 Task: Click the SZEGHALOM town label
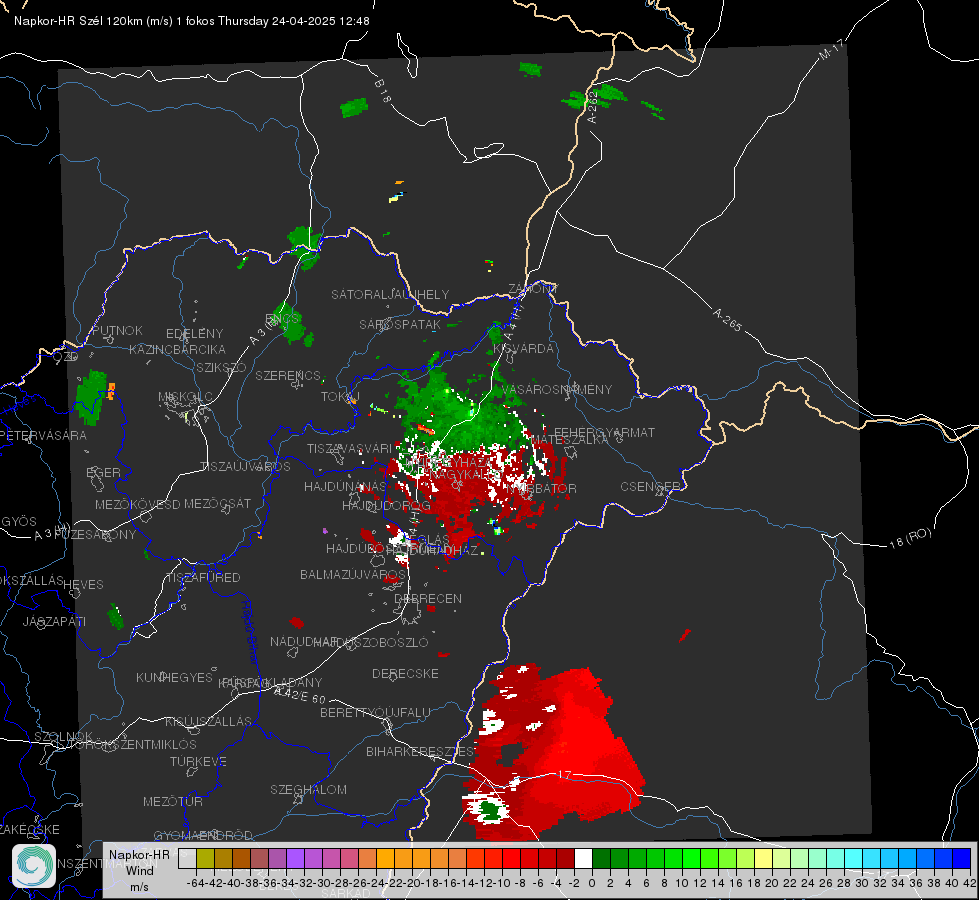click(308, 789)
